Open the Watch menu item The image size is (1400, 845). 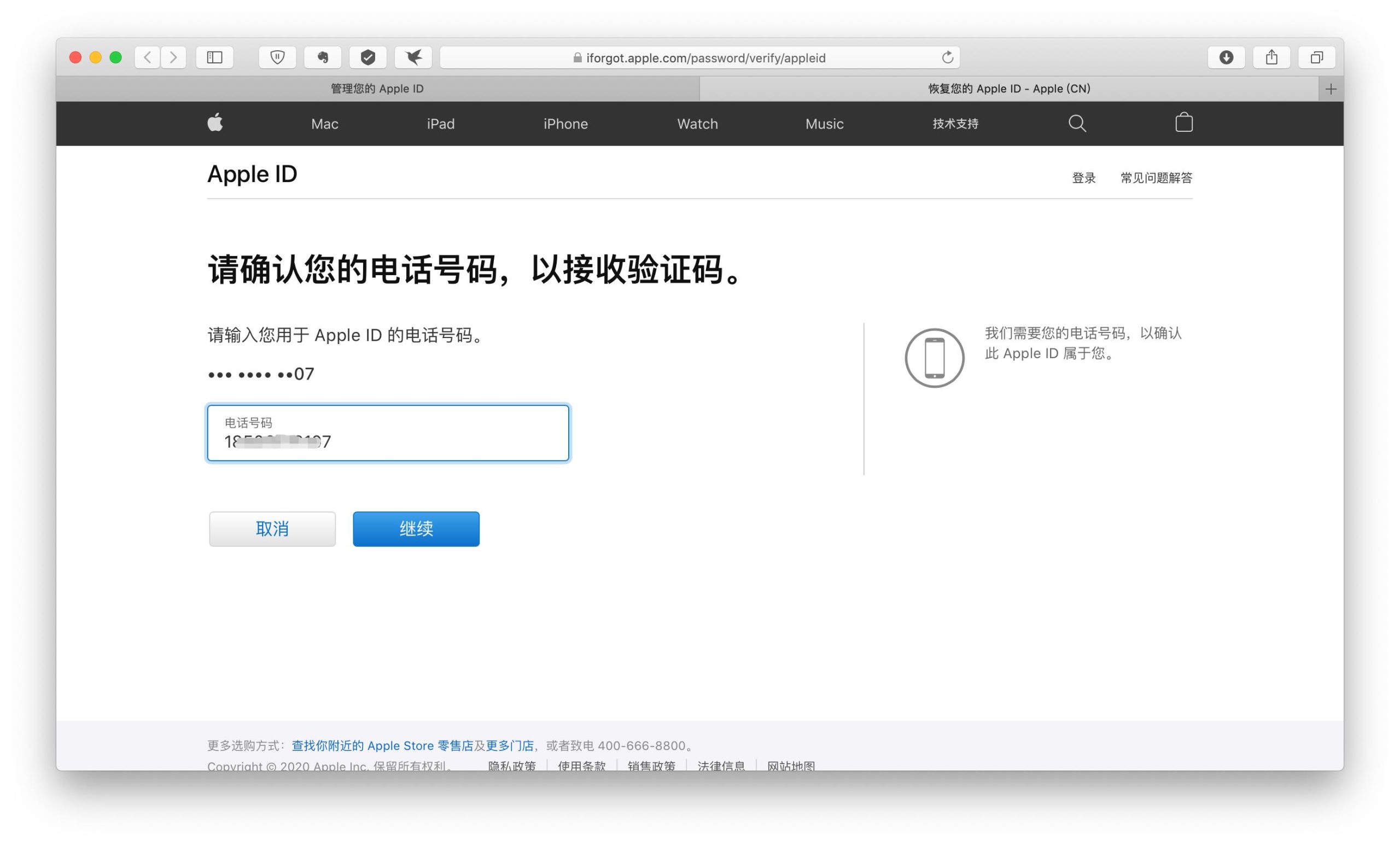[x=697, y=124]
